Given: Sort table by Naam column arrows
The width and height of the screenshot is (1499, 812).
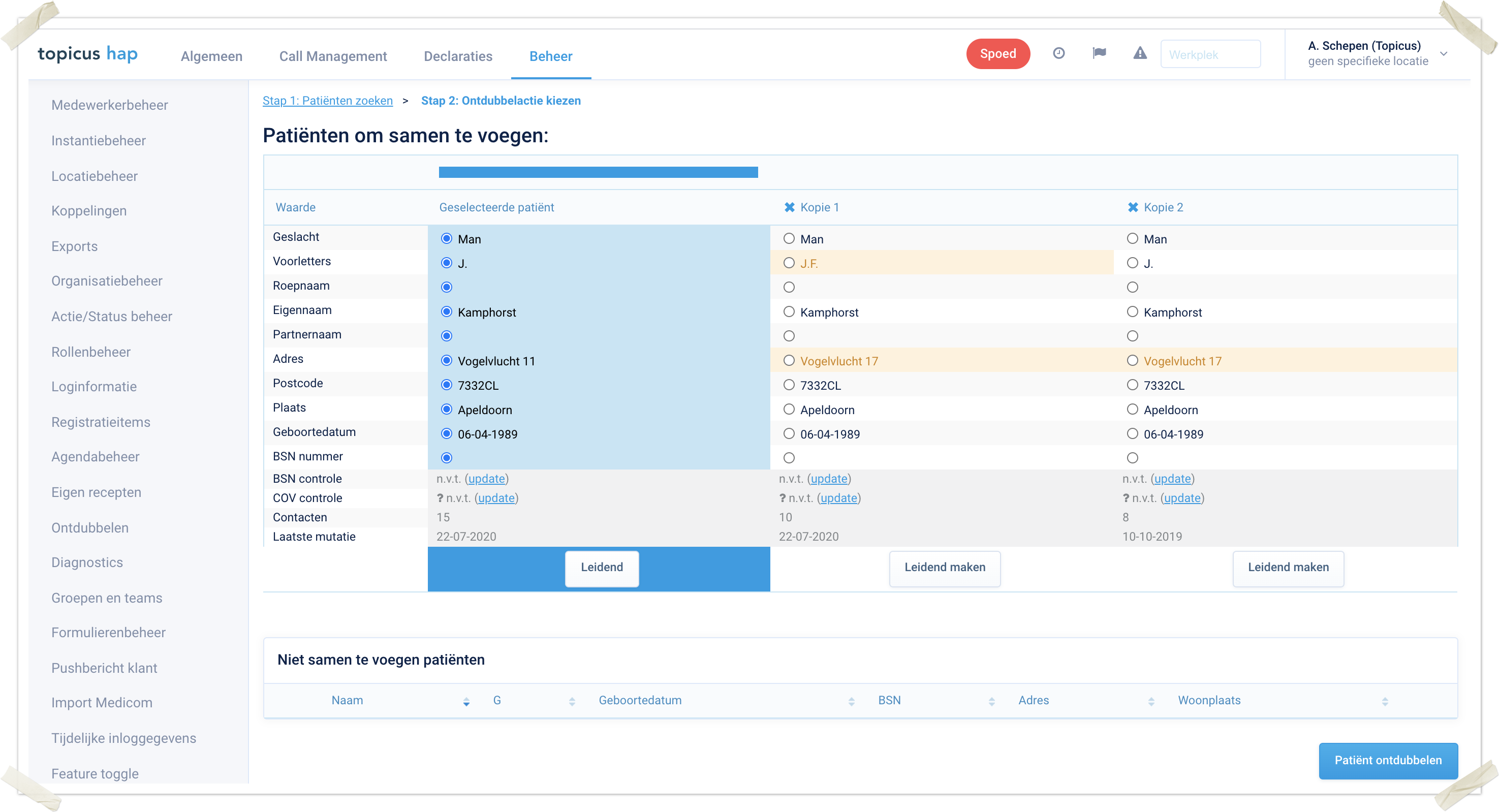Looking at the screenshot, I should coord(466,701).
